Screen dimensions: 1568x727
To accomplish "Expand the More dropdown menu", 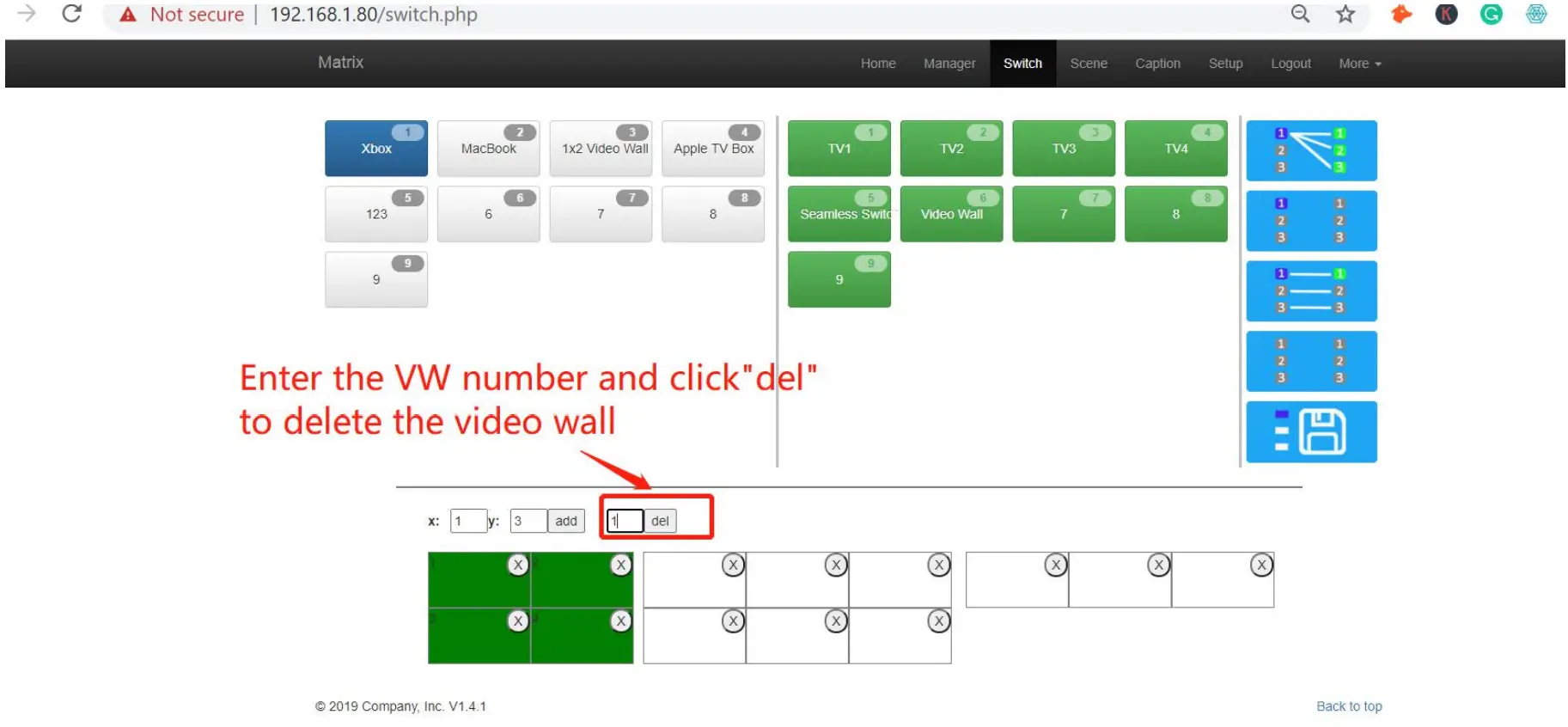I will (1360, 64).
